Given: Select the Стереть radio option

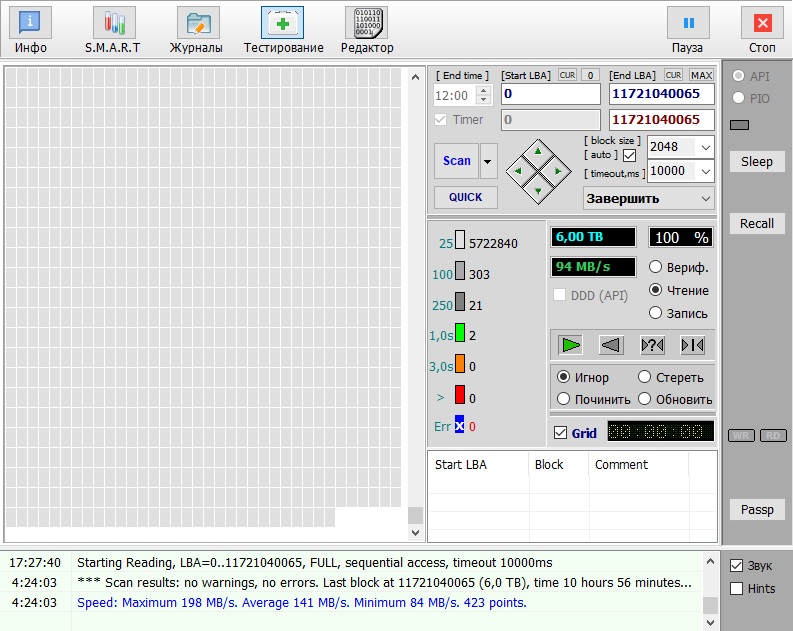Looking at the screenshot, I should (644, 377).
